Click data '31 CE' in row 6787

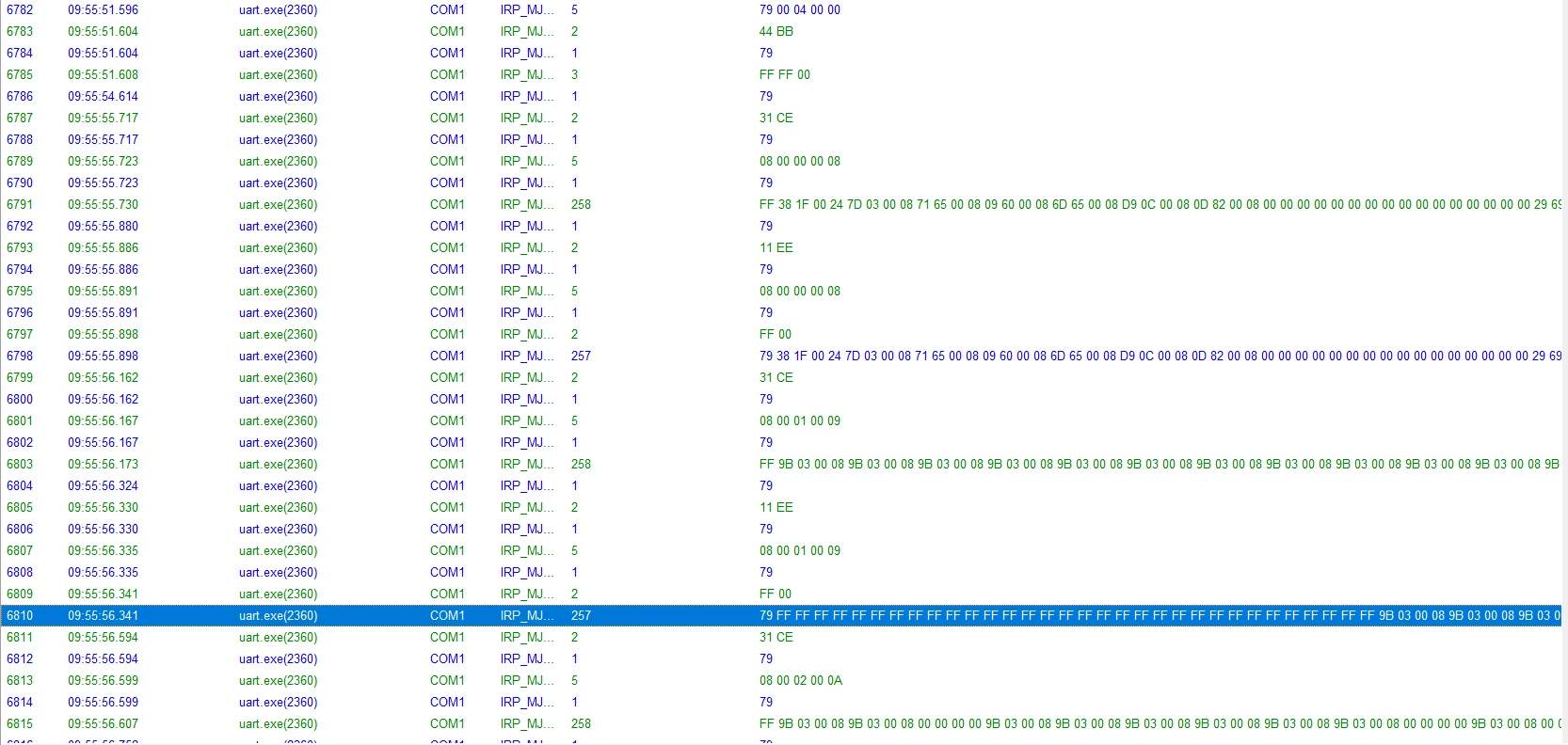click(776, 119)
